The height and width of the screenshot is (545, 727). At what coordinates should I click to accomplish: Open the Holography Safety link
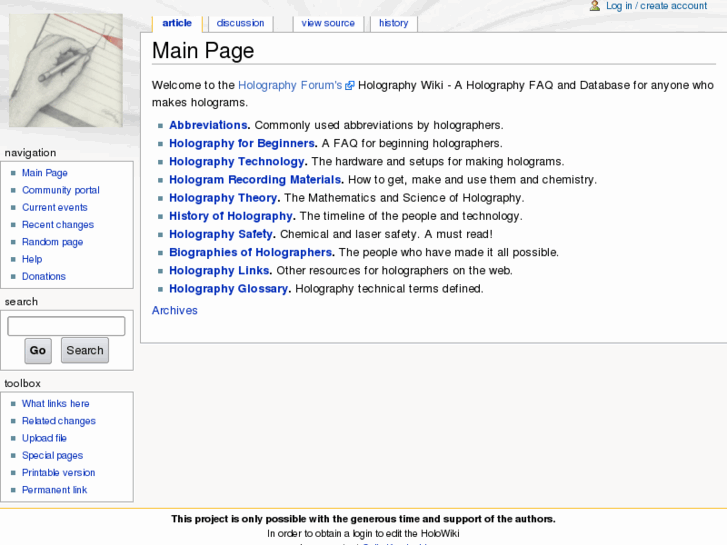coord(221,234)
